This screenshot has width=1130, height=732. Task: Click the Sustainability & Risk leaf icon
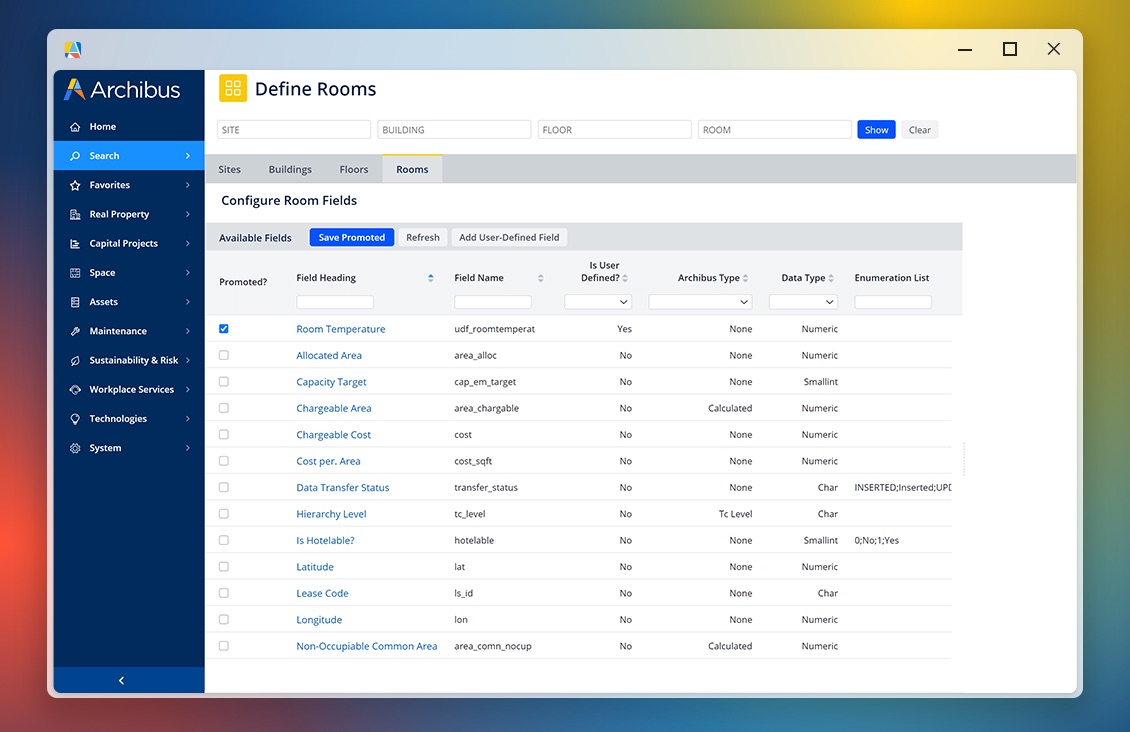75,361
